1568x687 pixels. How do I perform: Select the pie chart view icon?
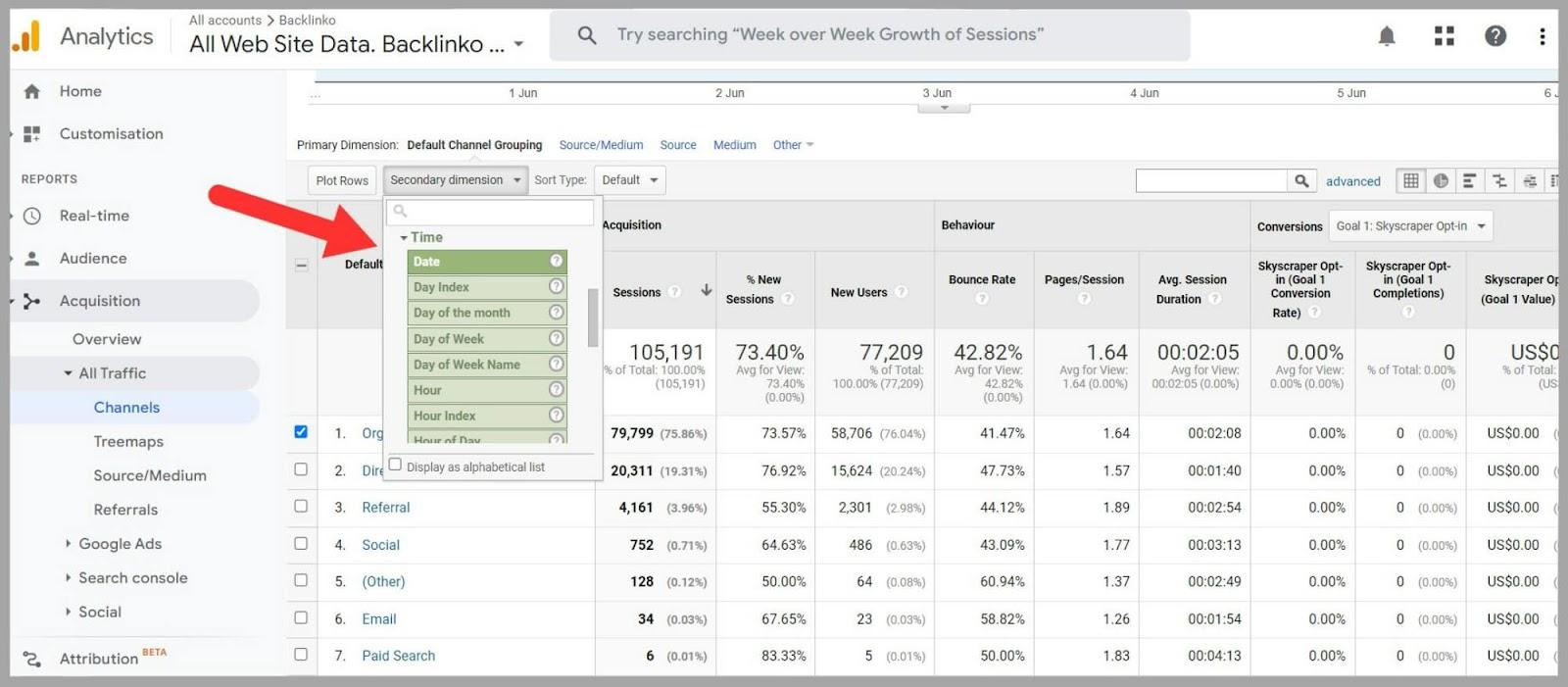click(x=1440, y=180)
